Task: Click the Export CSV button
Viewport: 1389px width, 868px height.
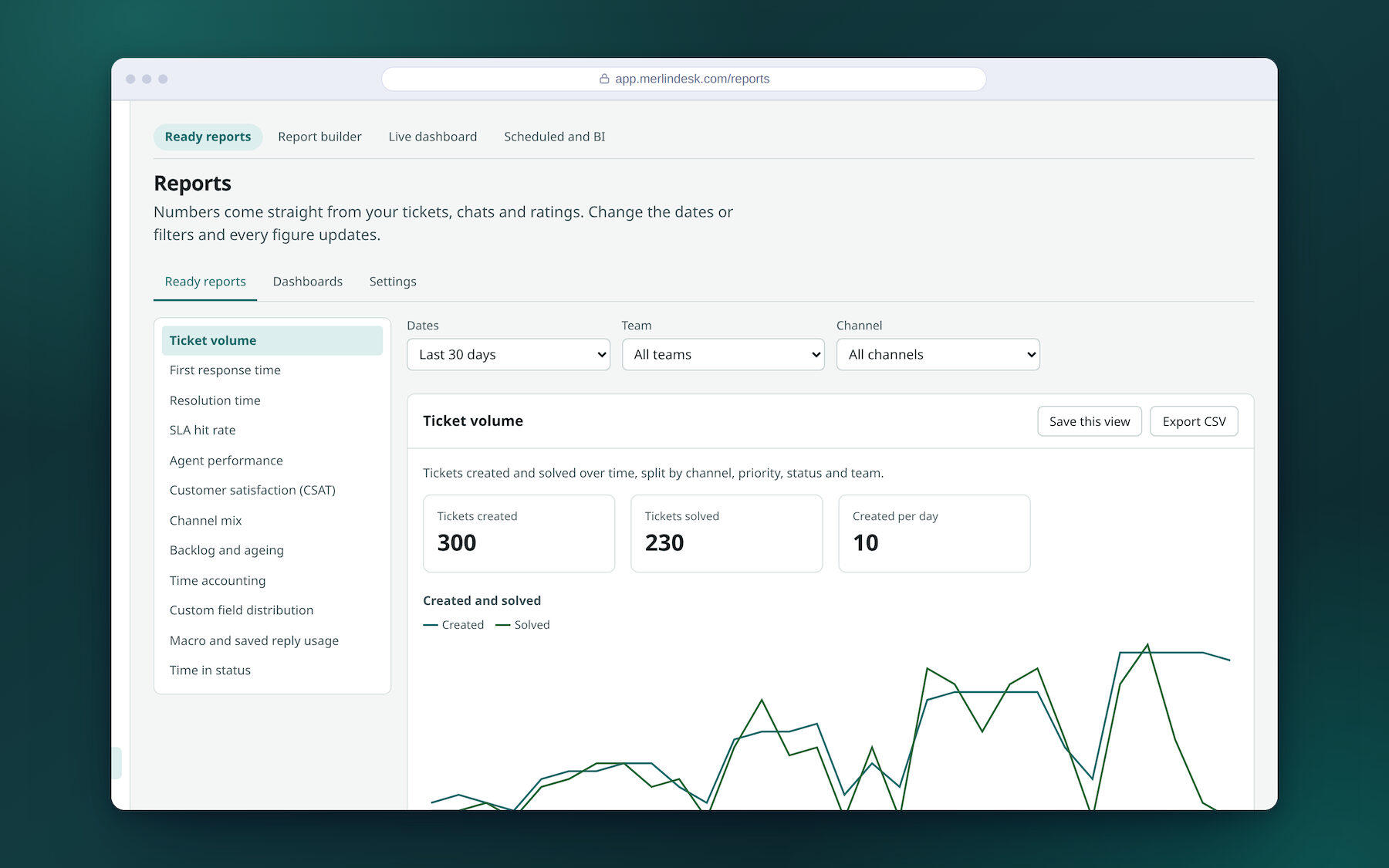Action: point(1194,421)
